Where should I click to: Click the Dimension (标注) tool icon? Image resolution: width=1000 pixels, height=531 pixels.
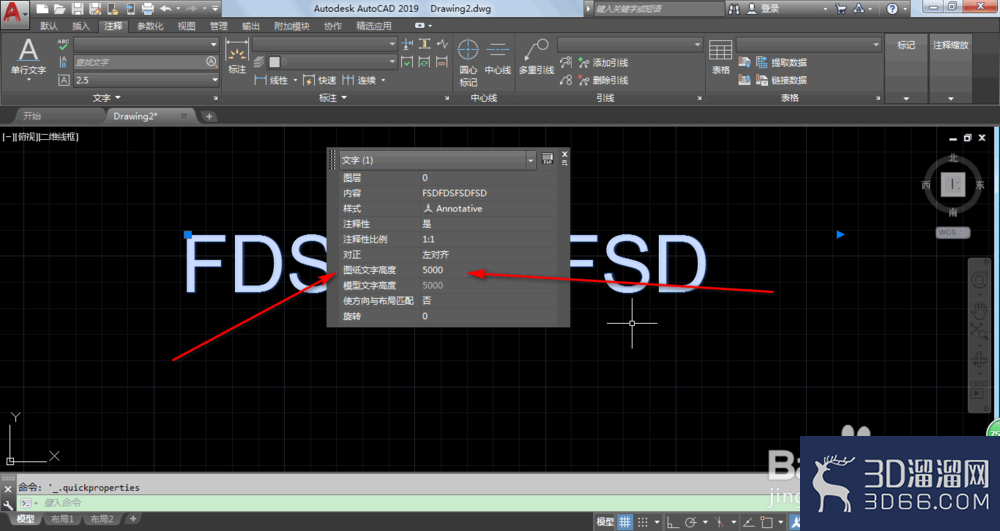237,56
